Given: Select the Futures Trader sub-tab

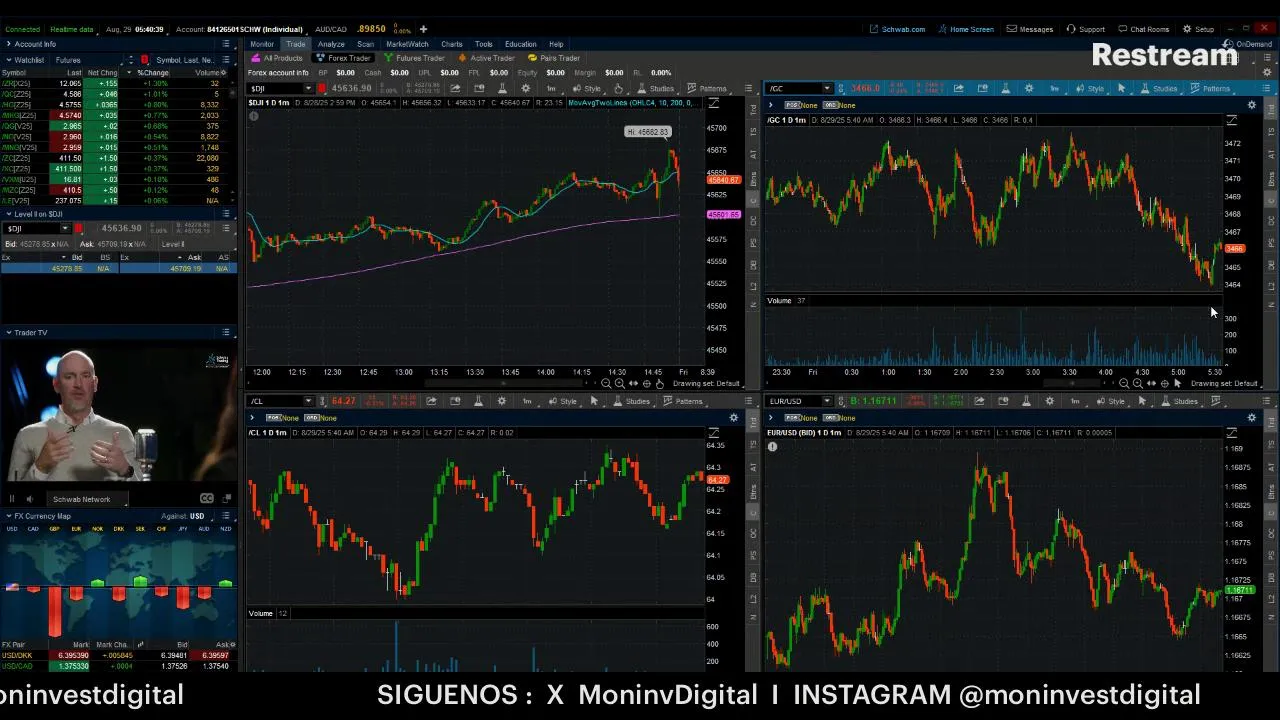Looking at the screenshot, I should 414,58.
